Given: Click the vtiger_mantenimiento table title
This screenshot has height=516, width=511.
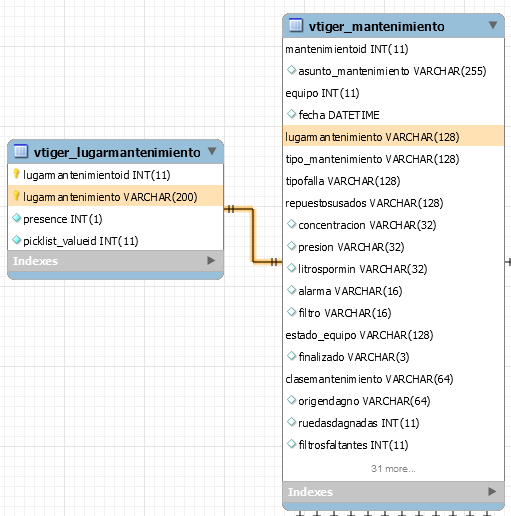Looking at the screenshot, I should tap(376, 26).
